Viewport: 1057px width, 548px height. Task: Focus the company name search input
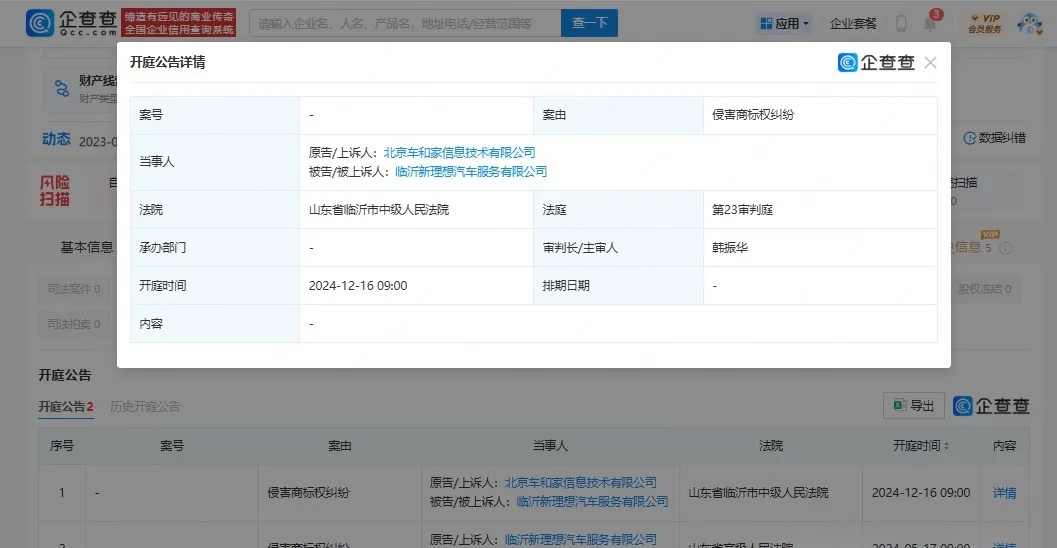(x=404, y=23)
